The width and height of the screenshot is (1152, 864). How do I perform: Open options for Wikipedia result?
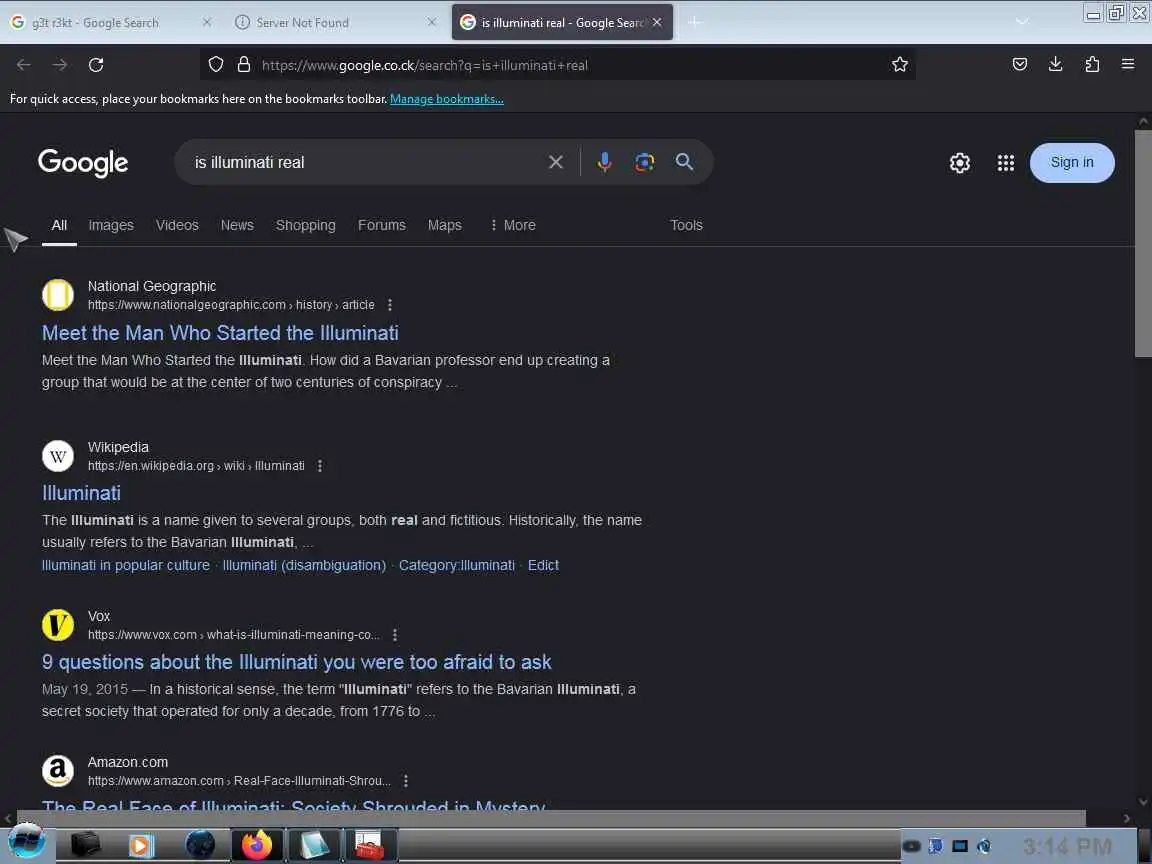click(320, 466)
